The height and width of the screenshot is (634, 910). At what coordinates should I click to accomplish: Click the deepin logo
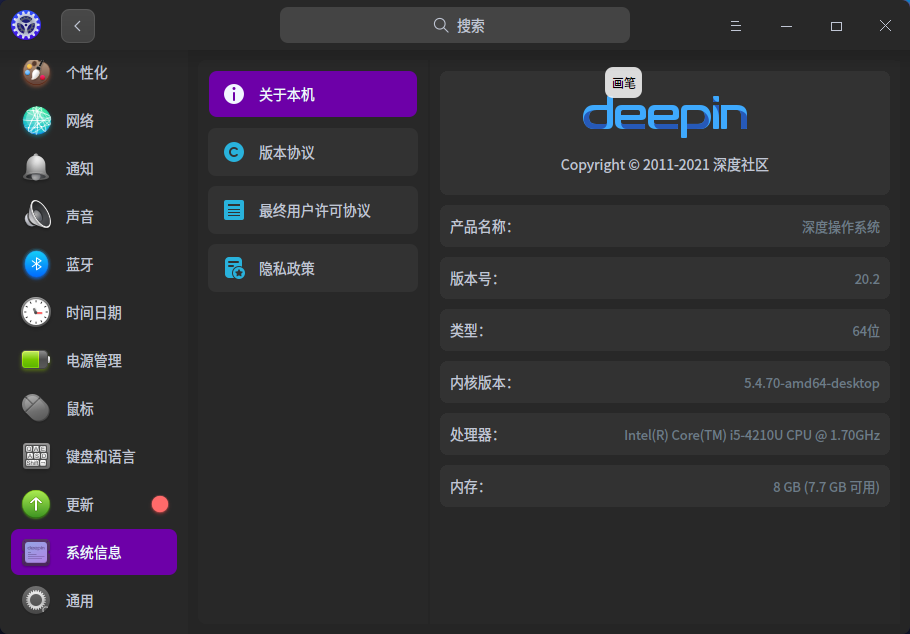(665, 117)
